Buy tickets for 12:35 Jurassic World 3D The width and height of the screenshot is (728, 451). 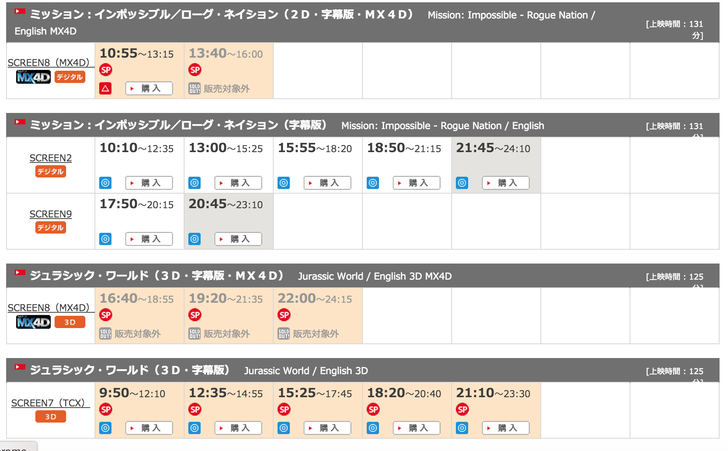238,428
